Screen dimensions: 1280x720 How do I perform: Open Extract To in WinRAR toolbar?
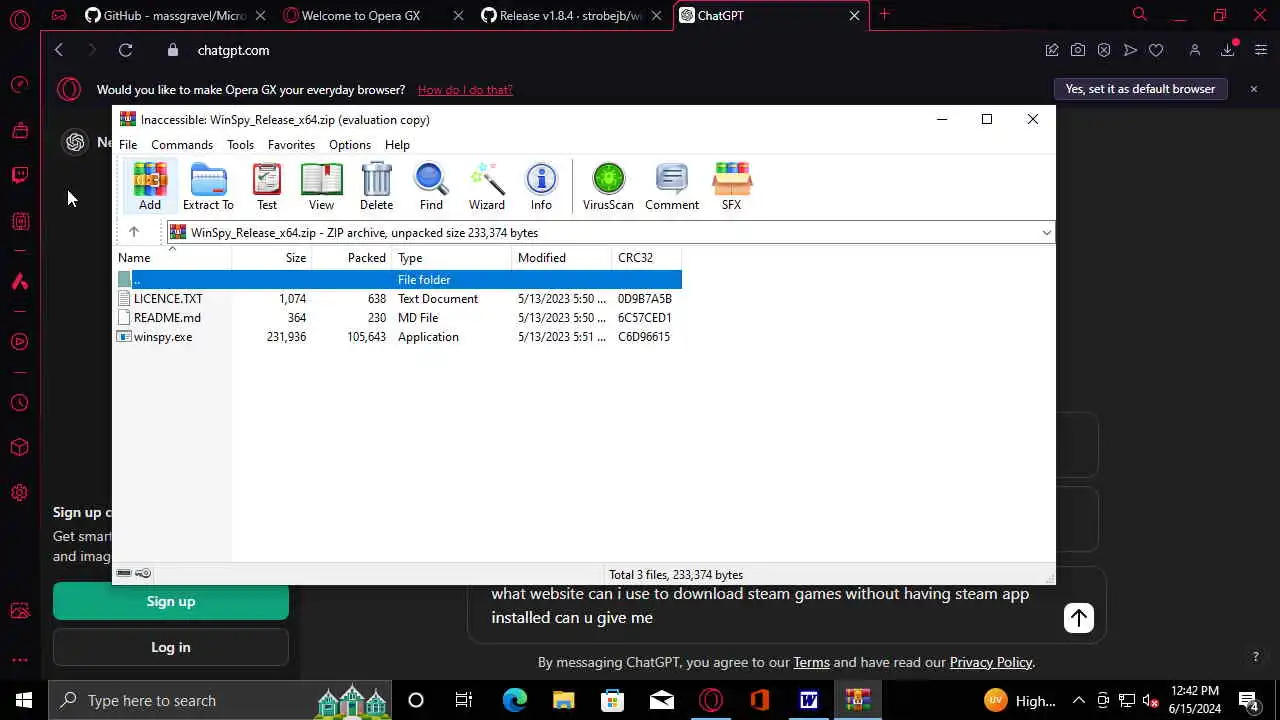click(x=208, y=186)
